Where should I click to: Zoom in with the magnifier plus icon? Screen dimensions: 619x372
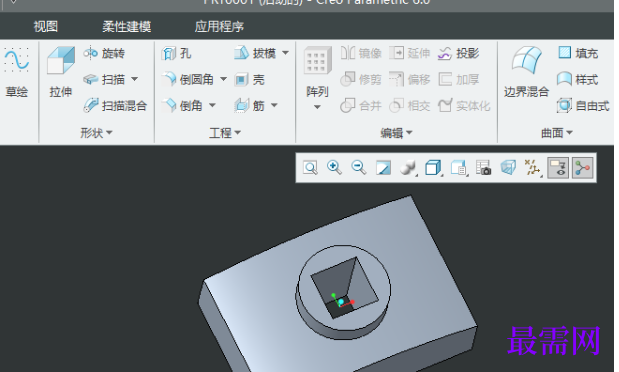tap(334, 167)
